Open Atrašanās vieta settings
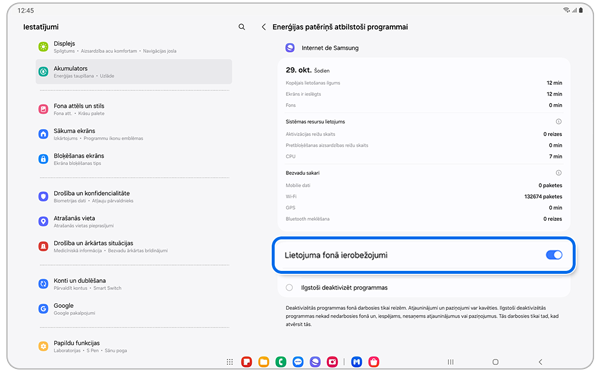600x371 pixels. click(134, 221)
